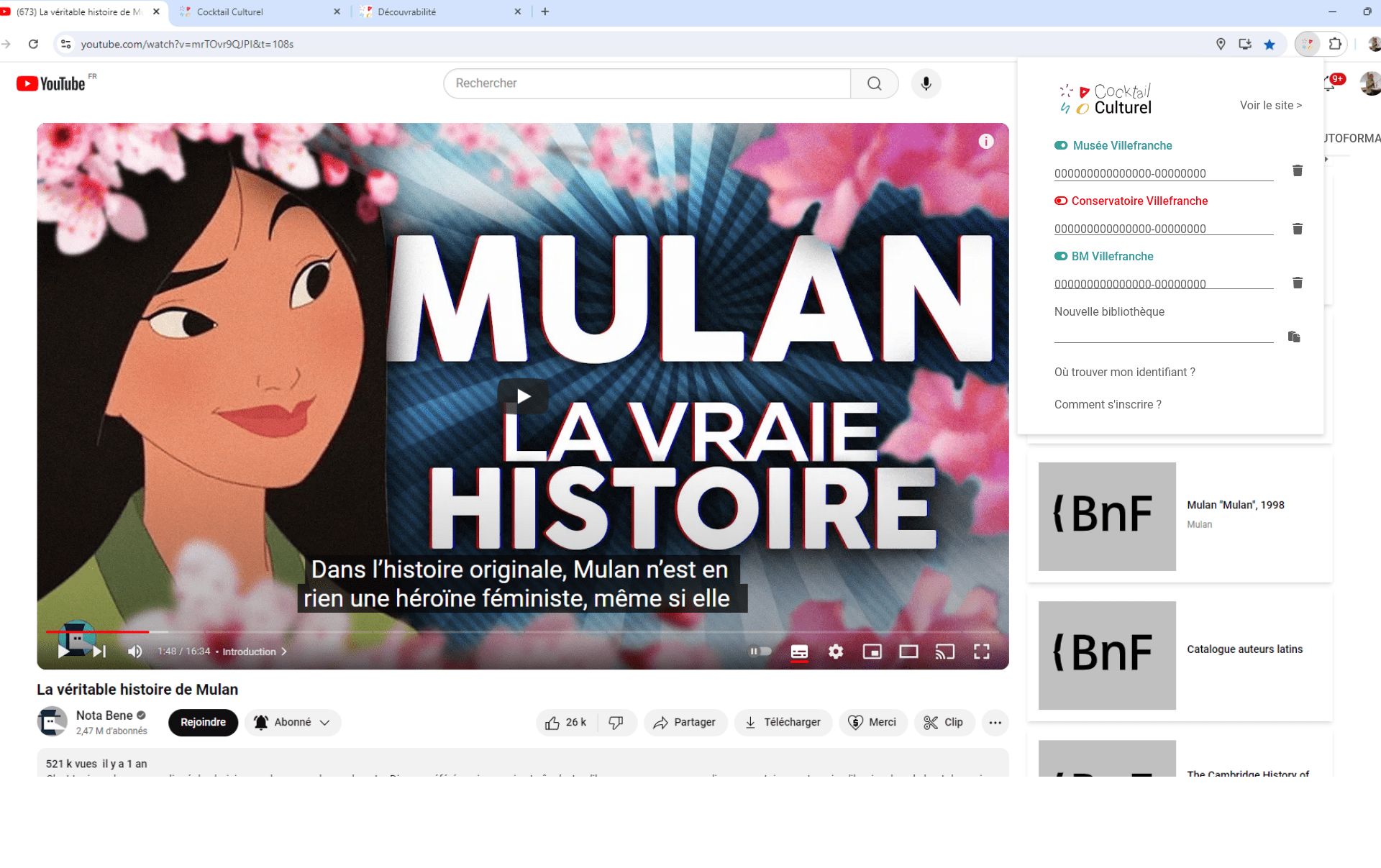The height and width of the screenshot is (868, 1381).
Task: Start voice search with microphone icon
Action: tap(926, 83)
